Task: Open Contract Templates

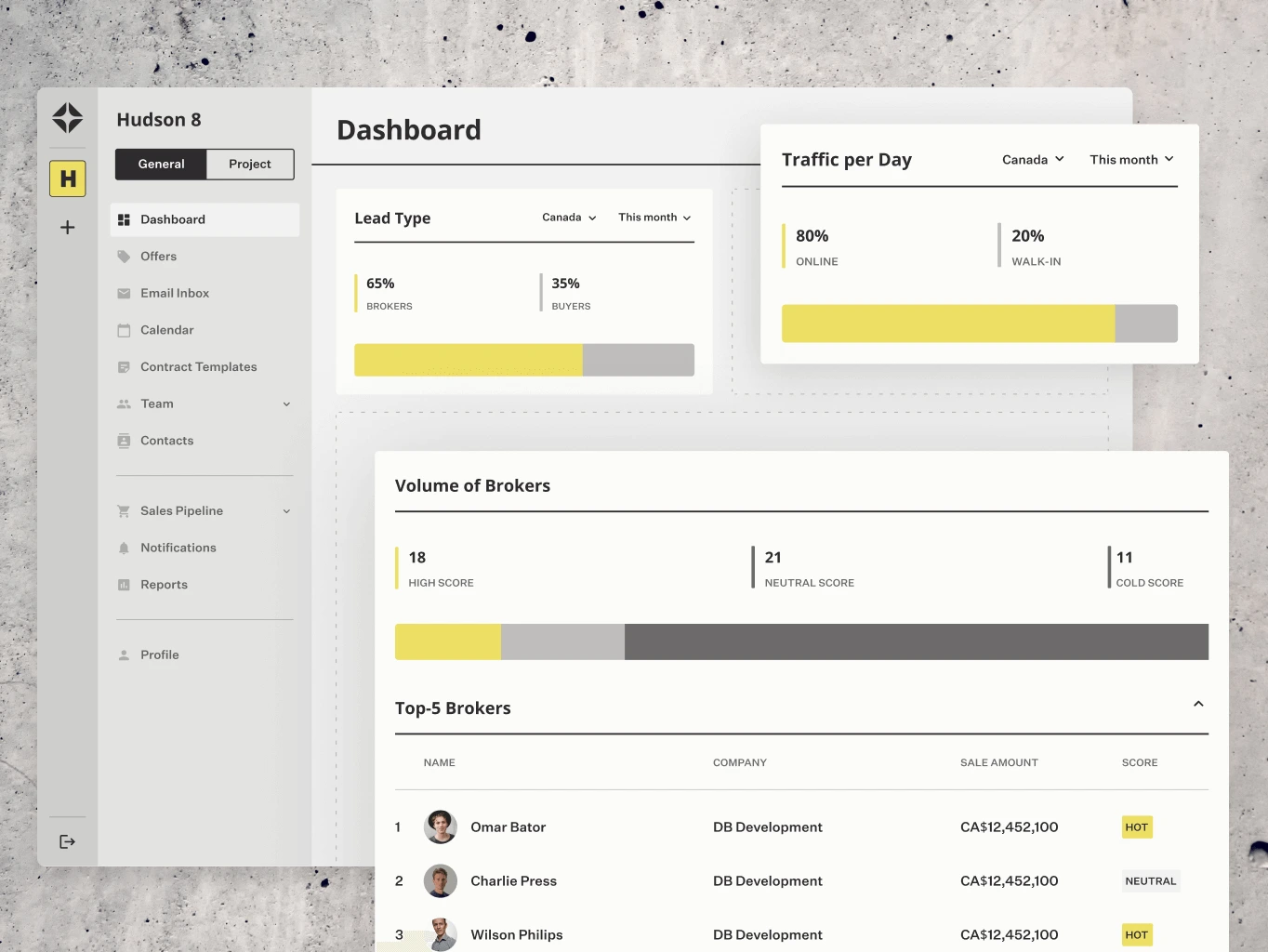Action: coord(125,366)
